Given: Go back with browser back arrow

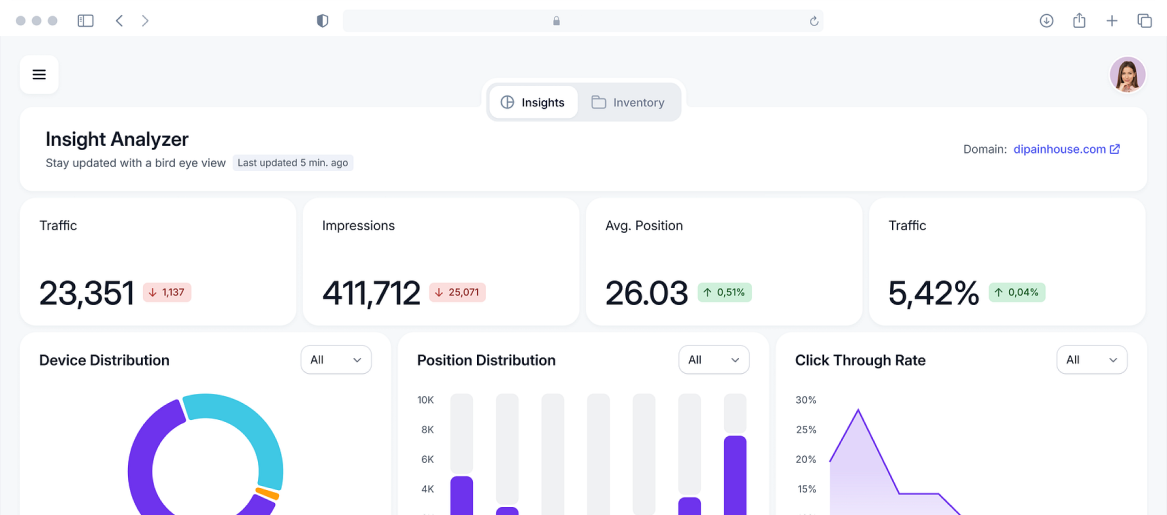Looking at the screenshot, I should pyautogui.click(x=119, y=21).
